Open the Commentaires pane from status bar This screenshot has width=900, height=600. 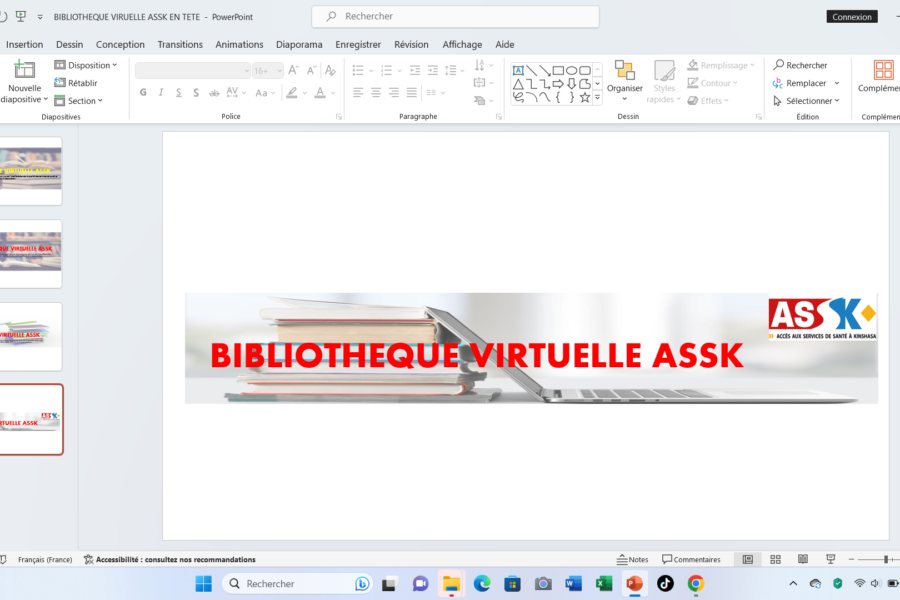point(691,559)
